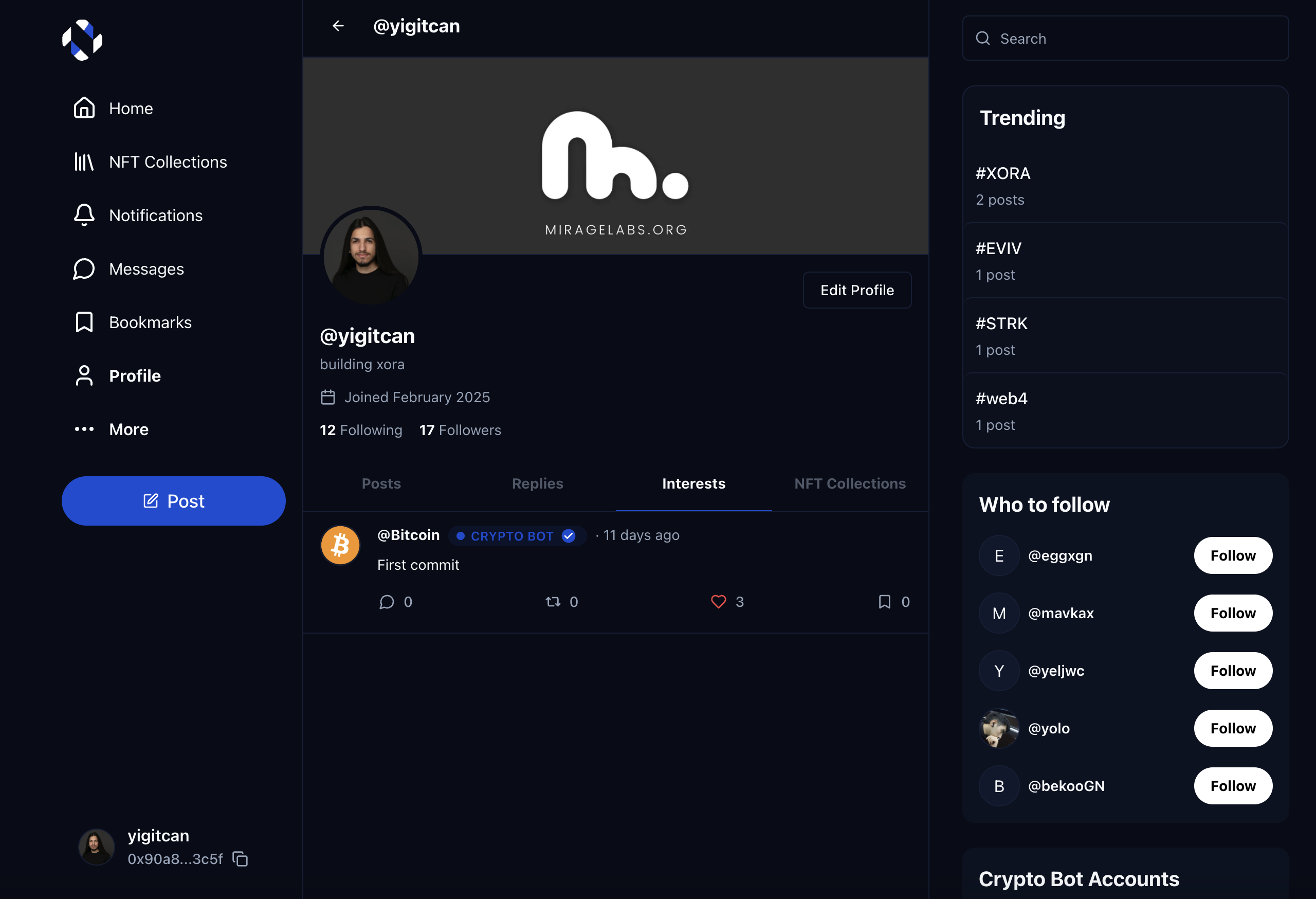Image resolution: width=1316 pixels, height=899 pixels.
Task: Click the Bitcoin avatar on the post
Action: coord(340,545)
